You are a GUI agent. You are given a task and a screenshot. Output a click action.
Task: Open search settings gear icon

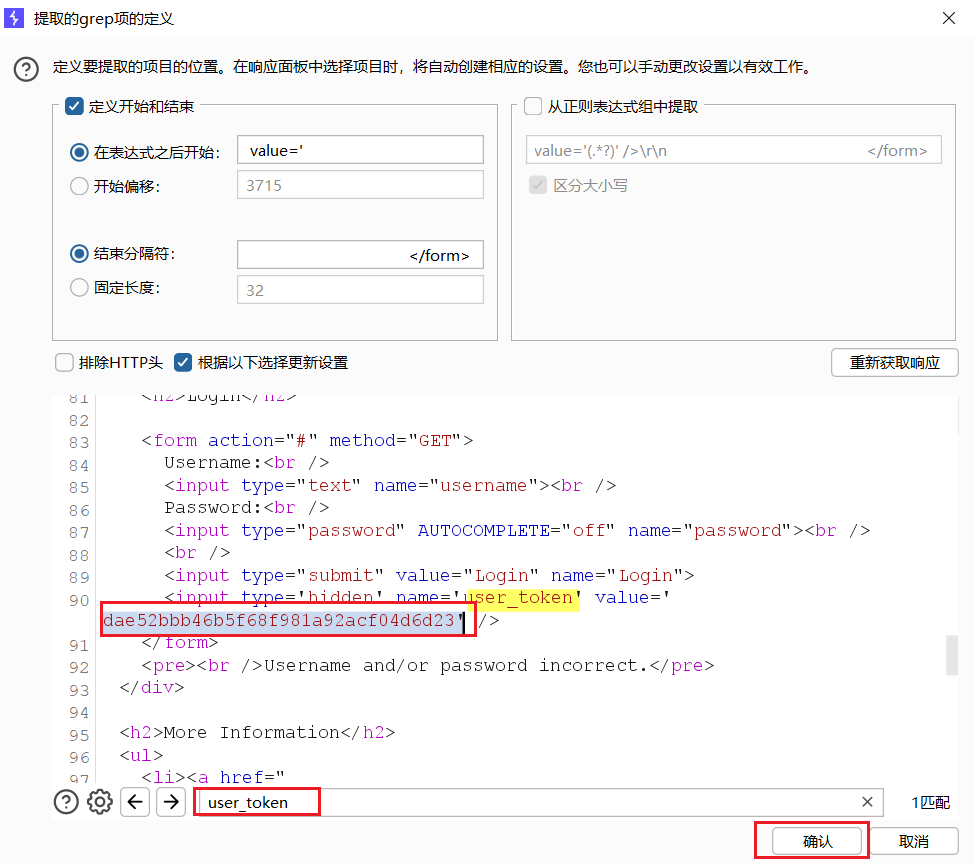pos(99,802)
